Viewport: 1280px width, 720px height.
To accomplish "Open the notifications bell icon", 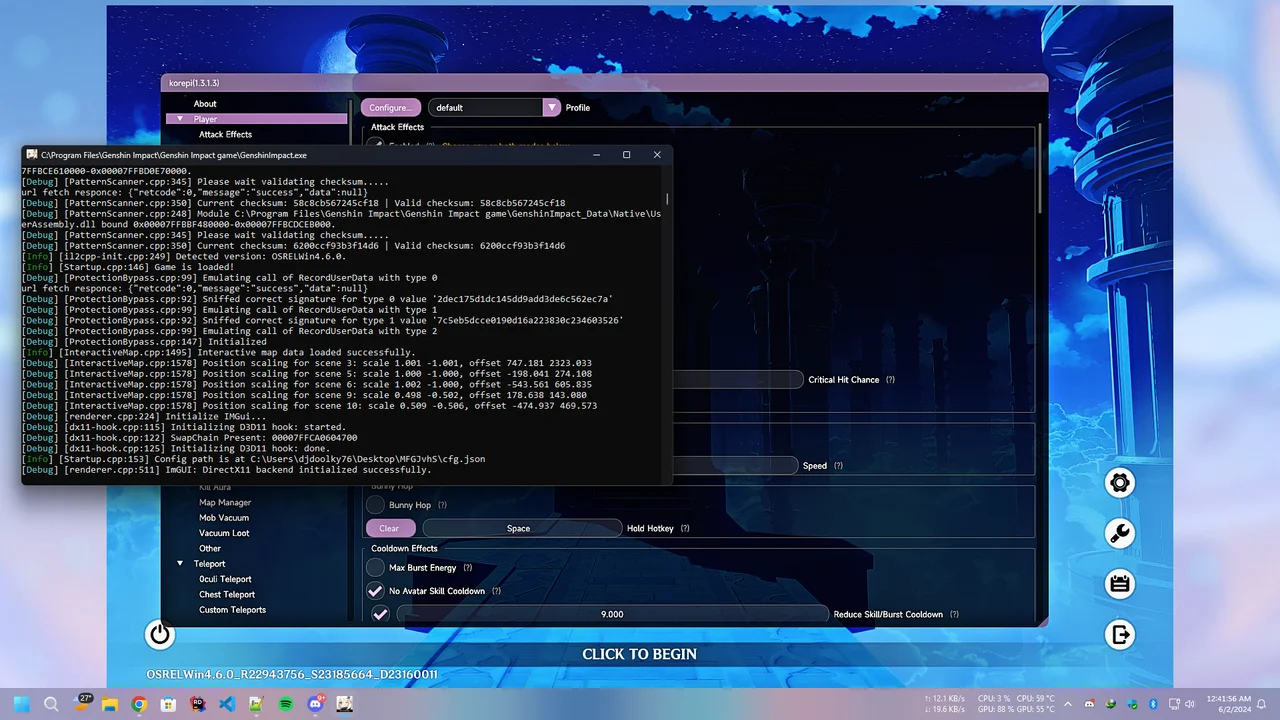I will click(1261, 704).
